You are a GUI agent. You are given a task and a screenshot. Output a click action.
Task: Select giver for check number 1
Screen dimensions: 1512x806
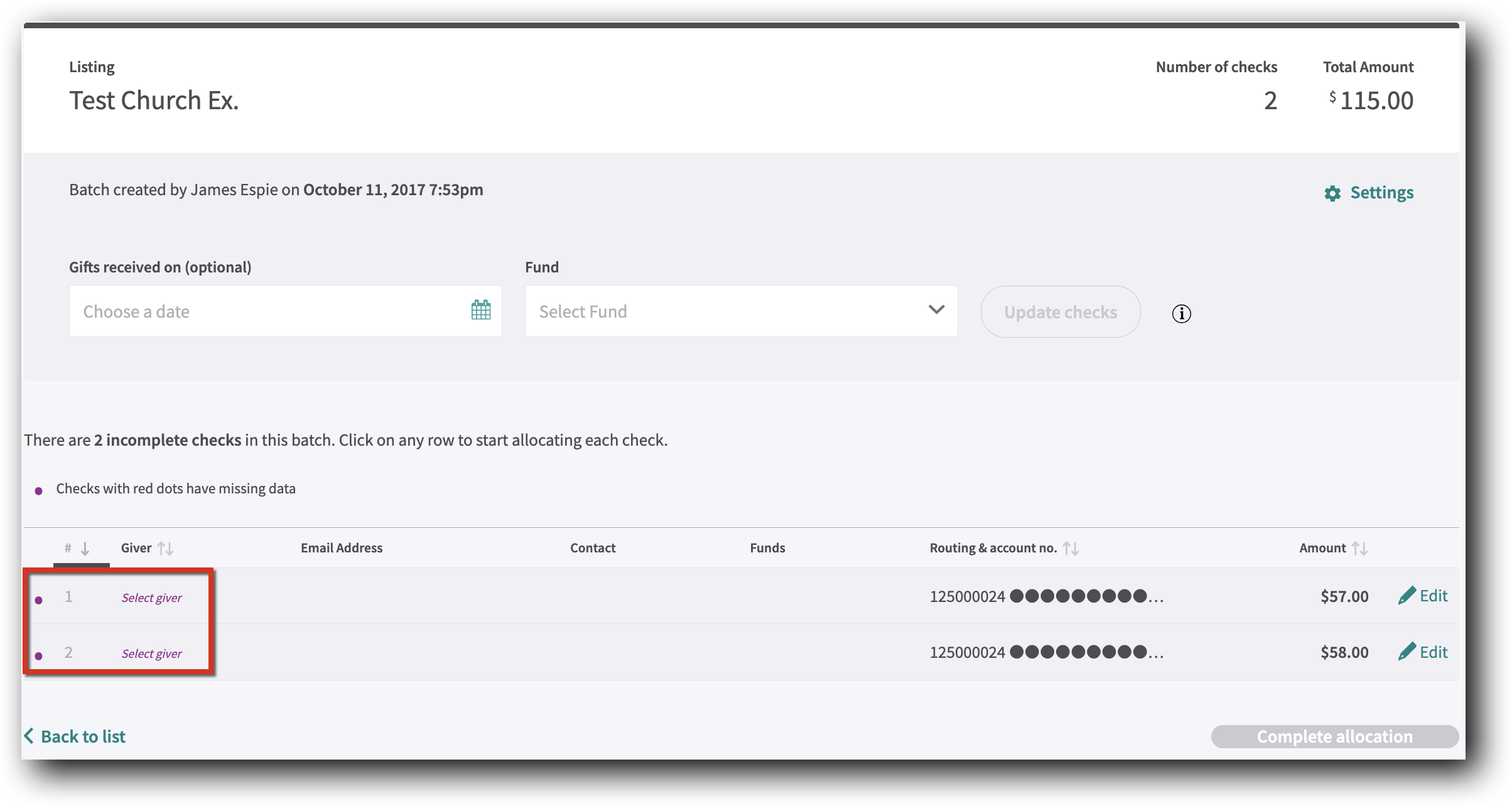(x=151, y=597)
